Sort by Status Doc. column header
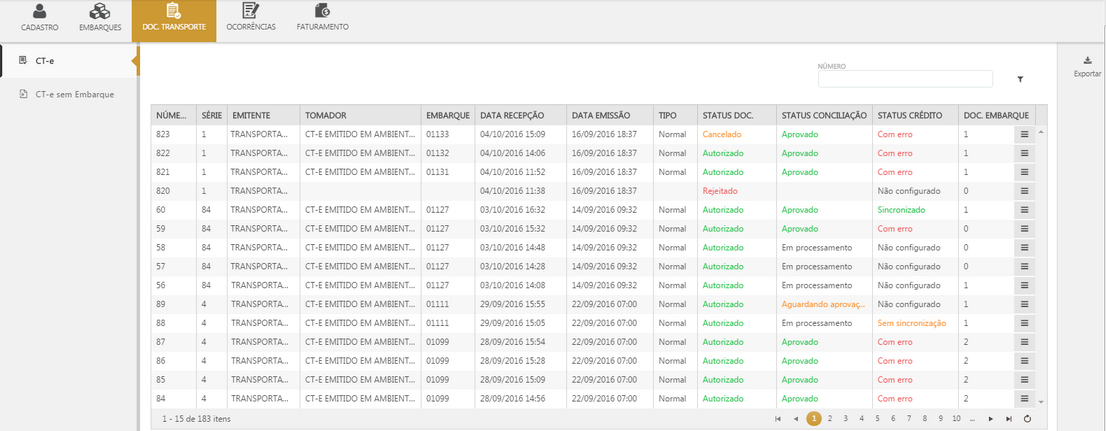1106x431 pixels. 727,115
